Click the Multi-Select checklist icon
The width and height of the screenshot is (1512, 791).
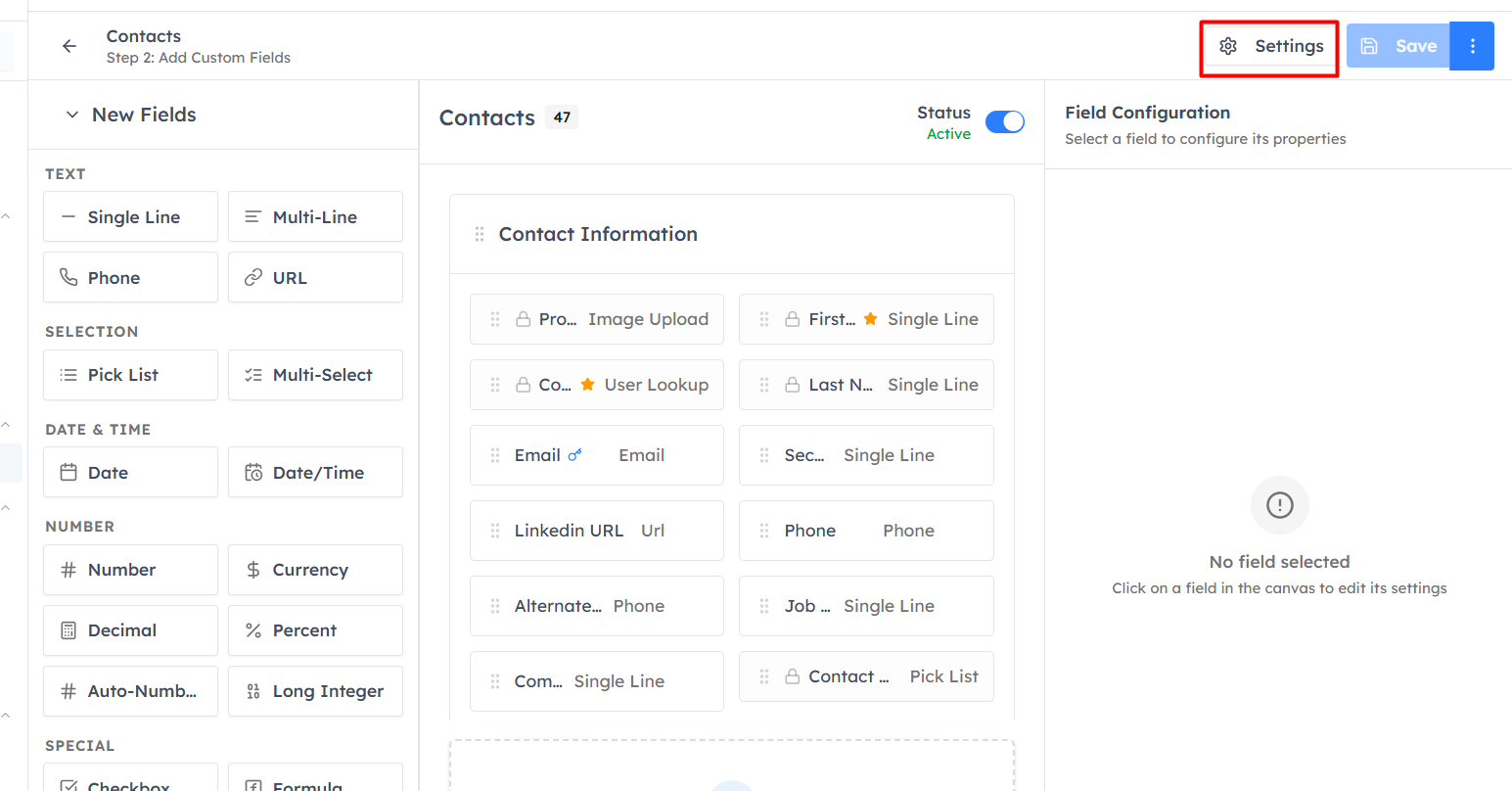253,374
